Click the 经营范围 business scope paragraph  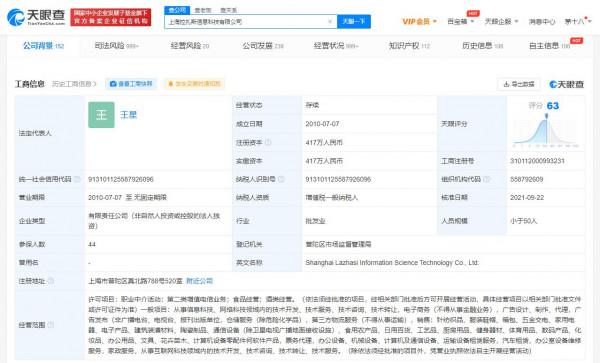[x=334, y=325]
